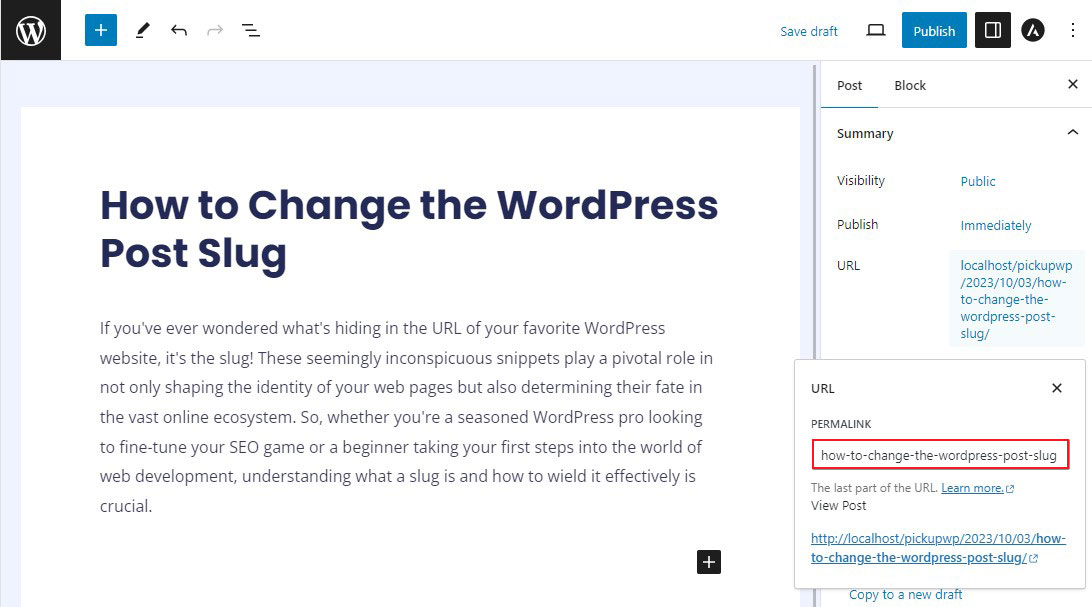
Task: Switch to the Block tab
Action: [x=910, y=86]
